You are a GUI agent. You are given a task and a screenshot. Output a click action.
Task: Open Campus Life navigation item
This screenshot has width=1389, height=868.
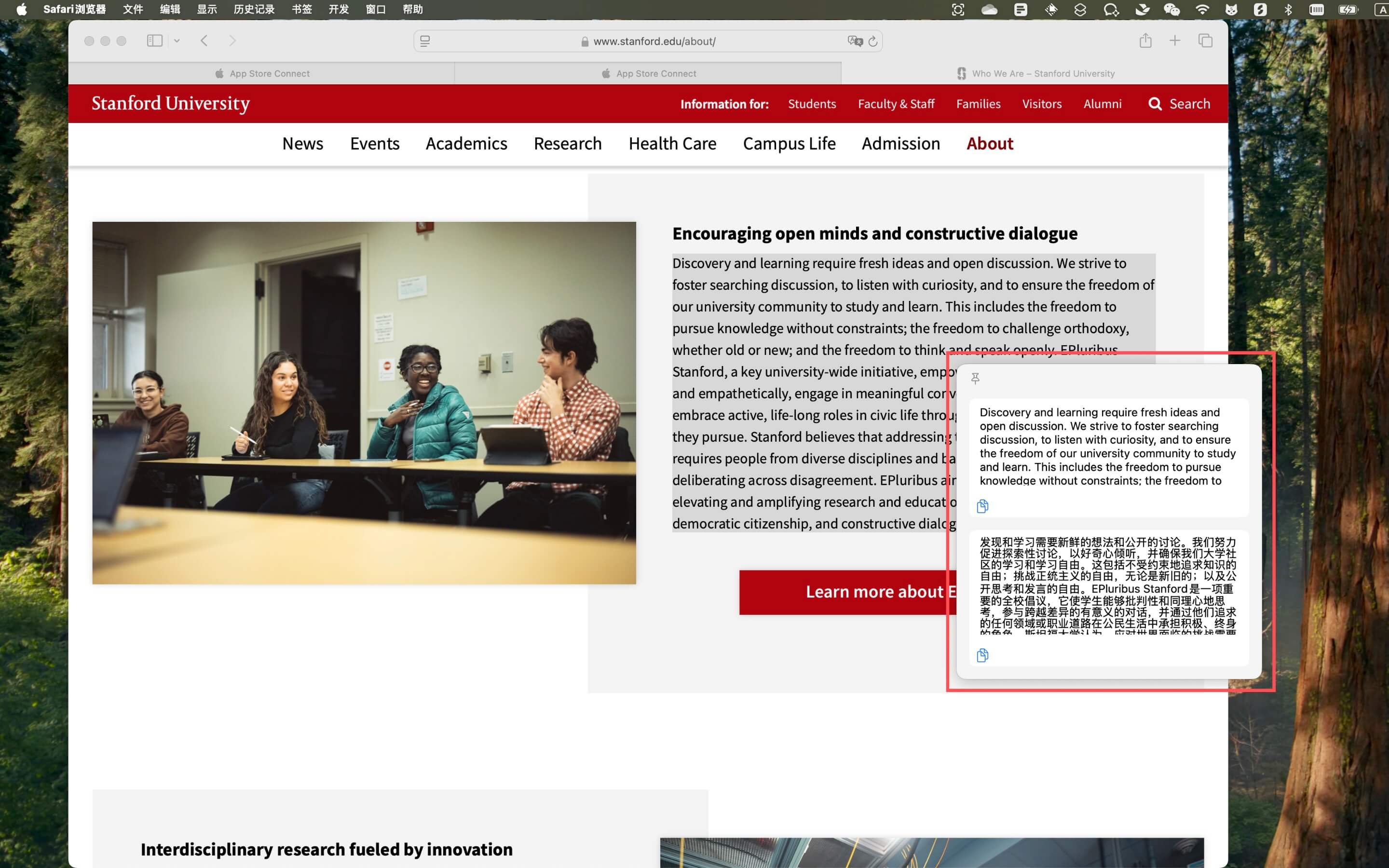coord(789,144)
